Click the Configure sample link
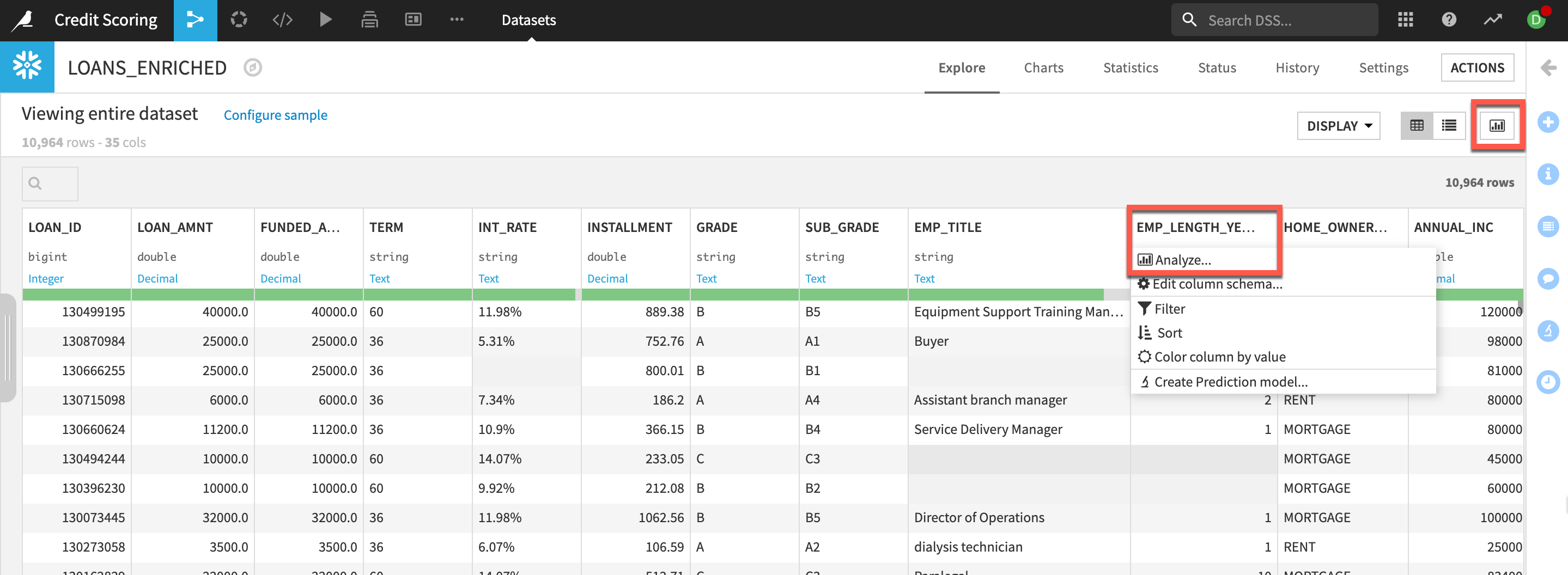 tap(275, 115)
